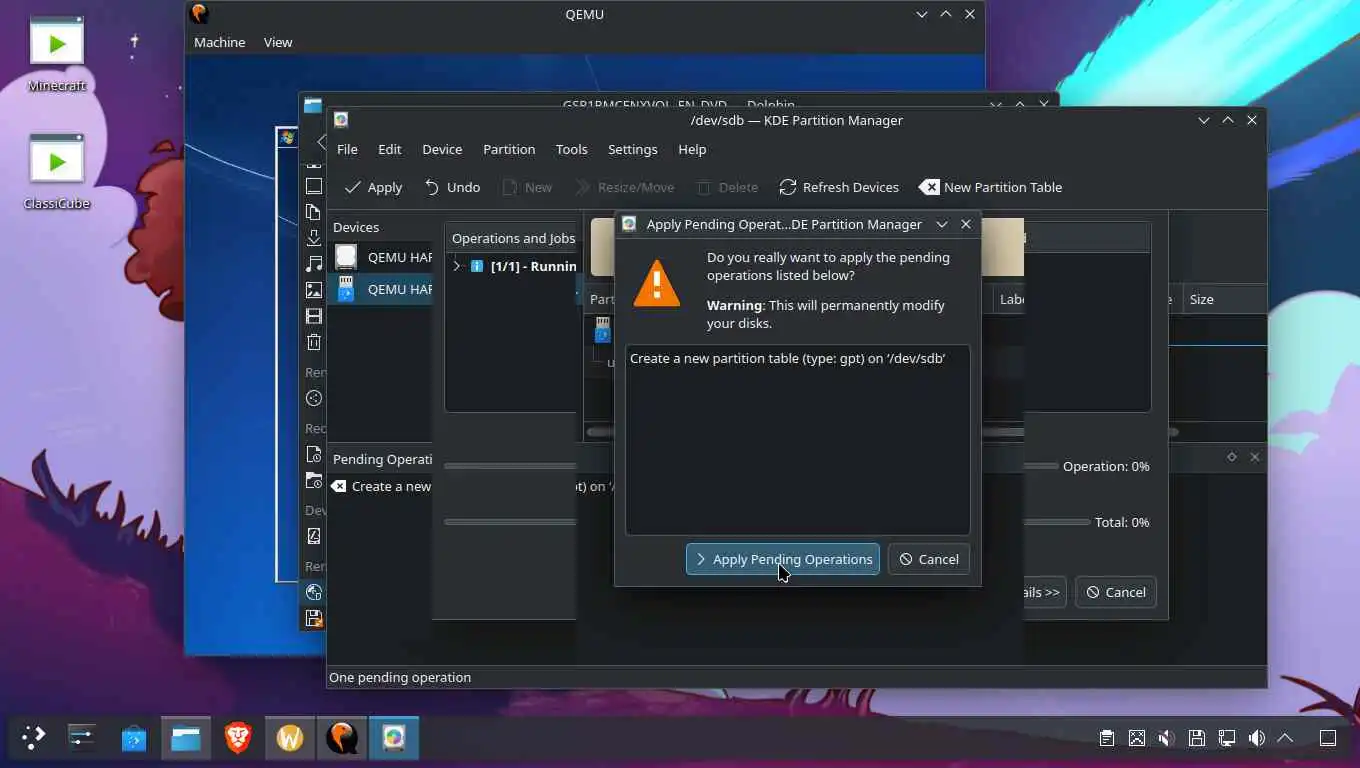Float the Pending Operations panel
Image resolution: width=1360 pixels, height=768 pixels.
[x=1232, y=457]
